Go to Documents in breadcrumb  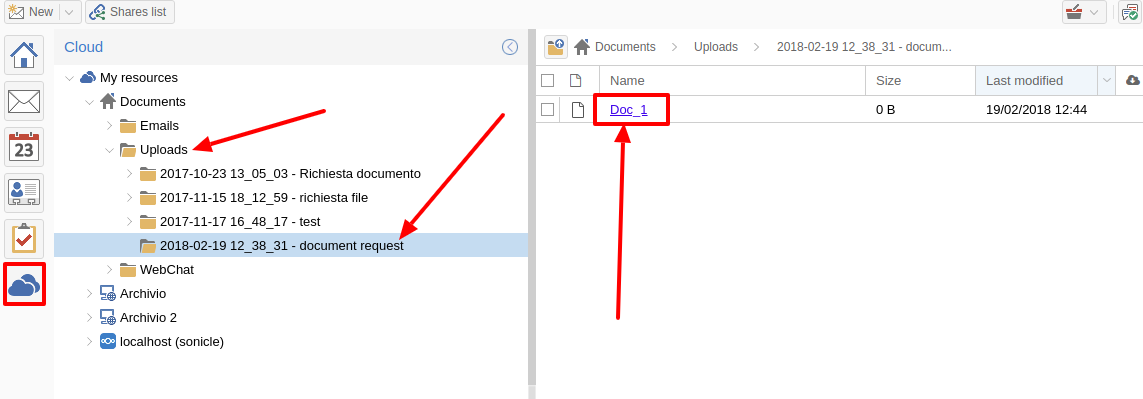(x=625, y=47)
